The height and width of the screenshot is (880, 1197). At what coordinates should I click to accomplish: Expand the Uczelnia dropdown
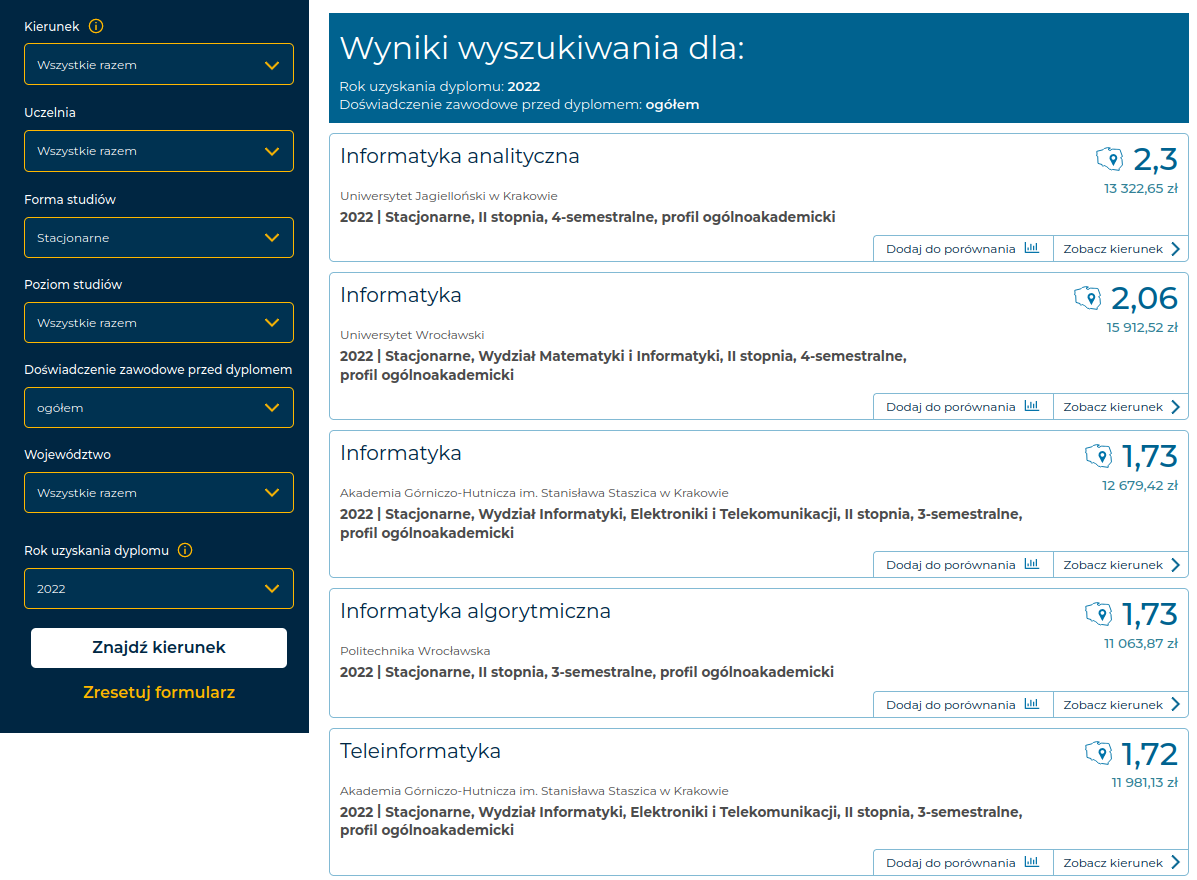coord(159,151)
